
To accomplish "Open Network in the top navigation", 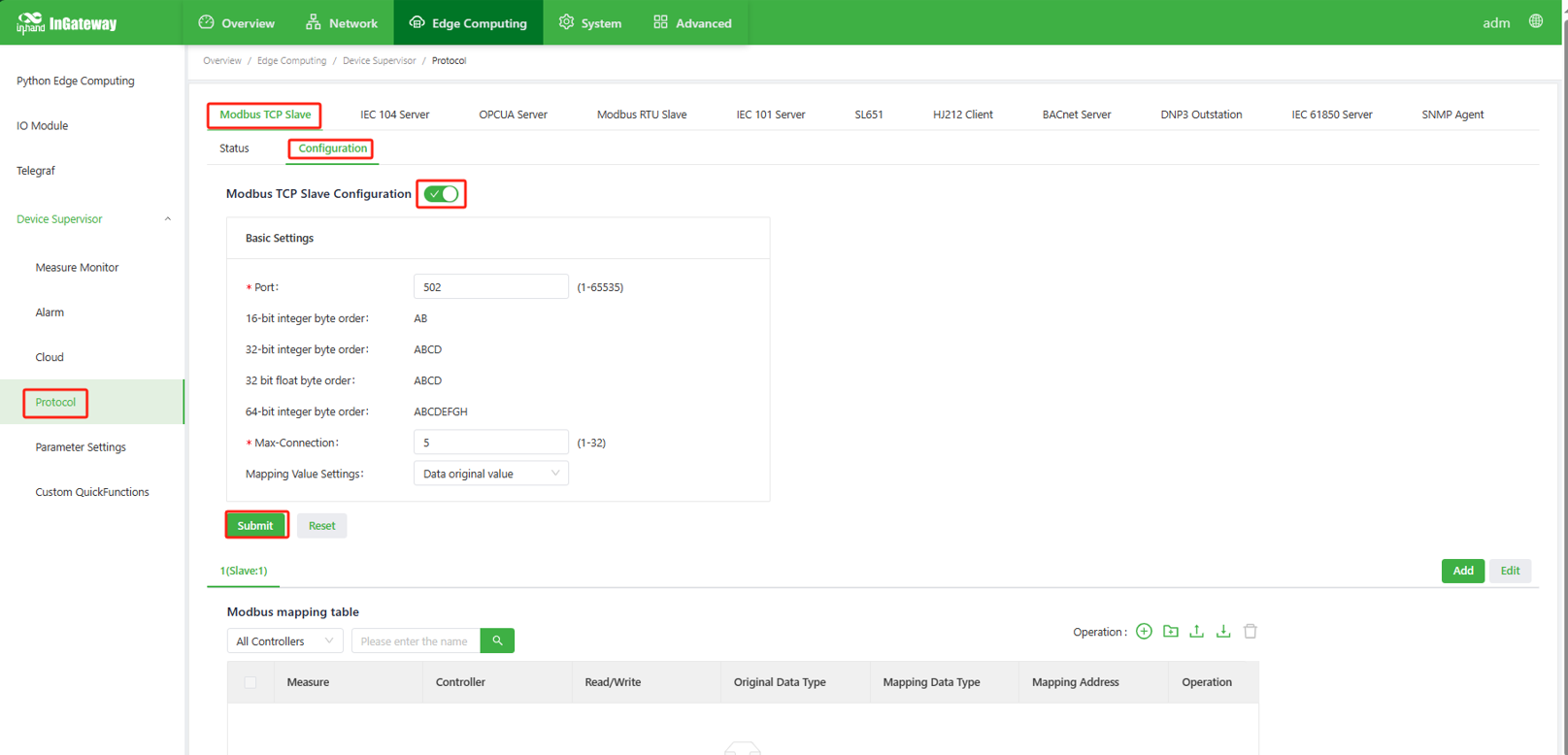I will pyautogui.click(x=342, y=22).
